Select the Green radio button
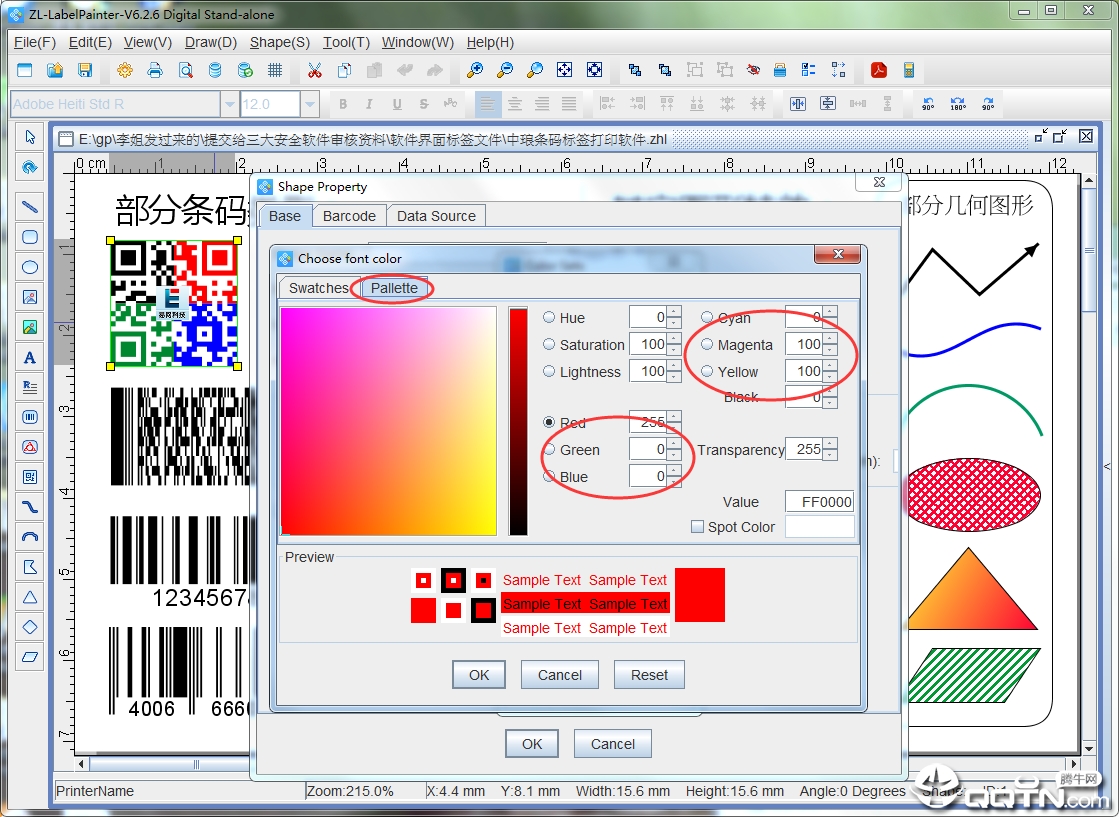This screenshot has width=1119, height=817. pos(549,450)
